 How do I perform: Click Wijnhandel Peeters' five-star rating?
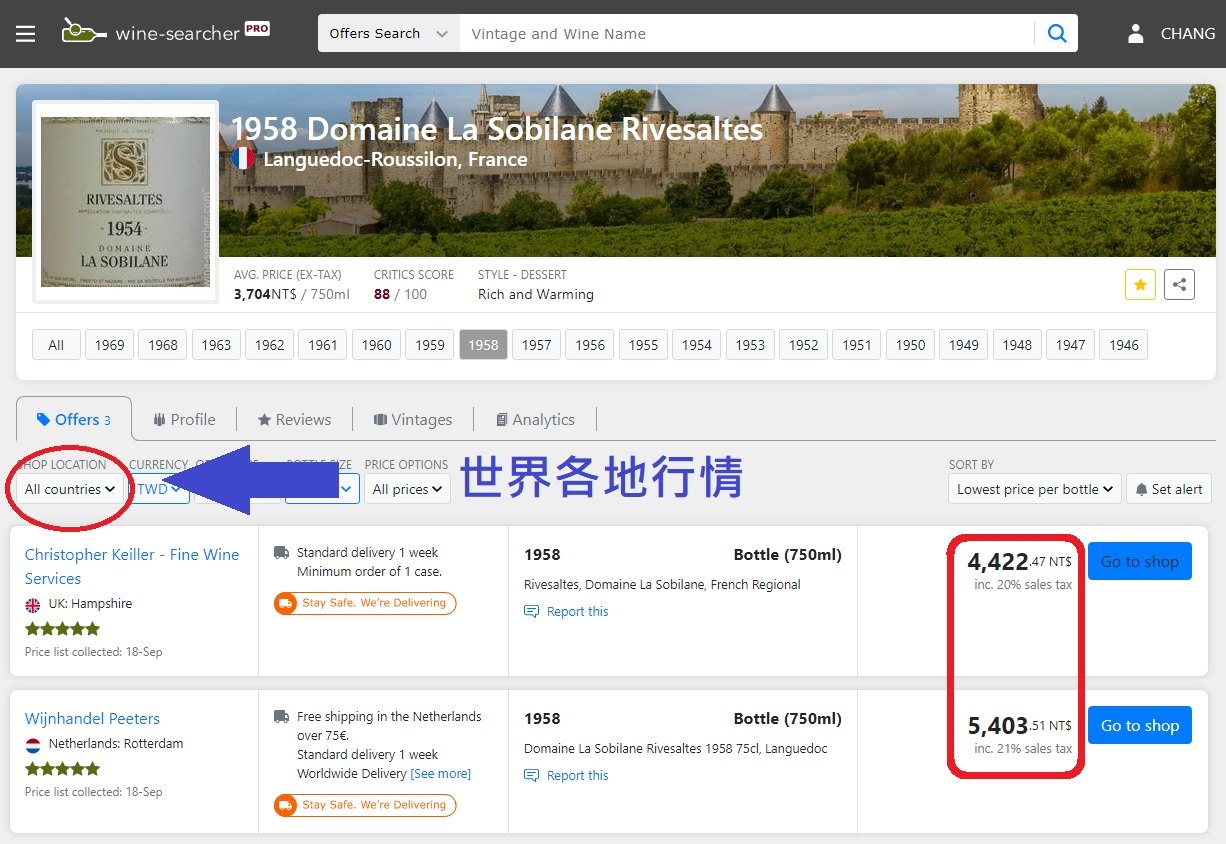tap(62, 769)
